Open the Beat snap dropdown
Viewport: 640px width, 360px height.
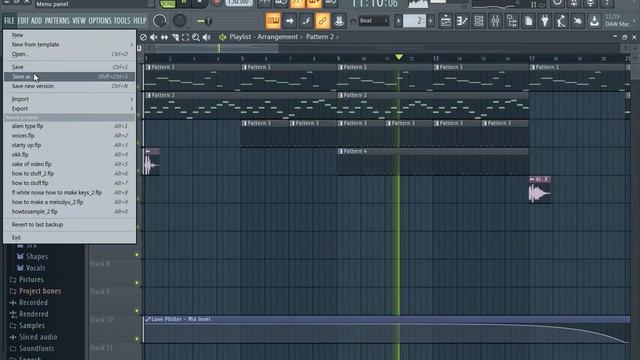[373, 21]
